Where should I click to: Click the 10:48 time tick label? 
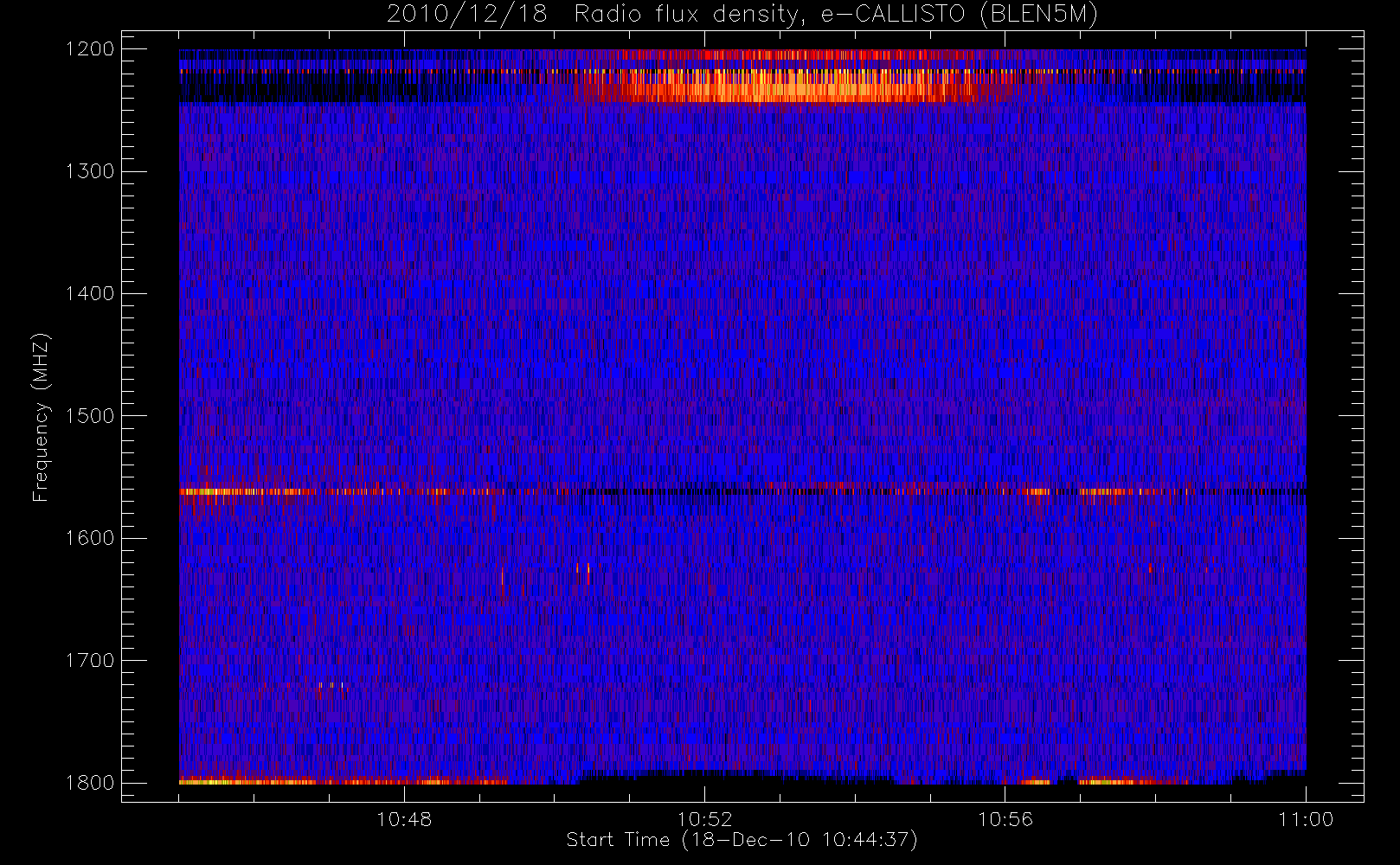tap(404, 819)
